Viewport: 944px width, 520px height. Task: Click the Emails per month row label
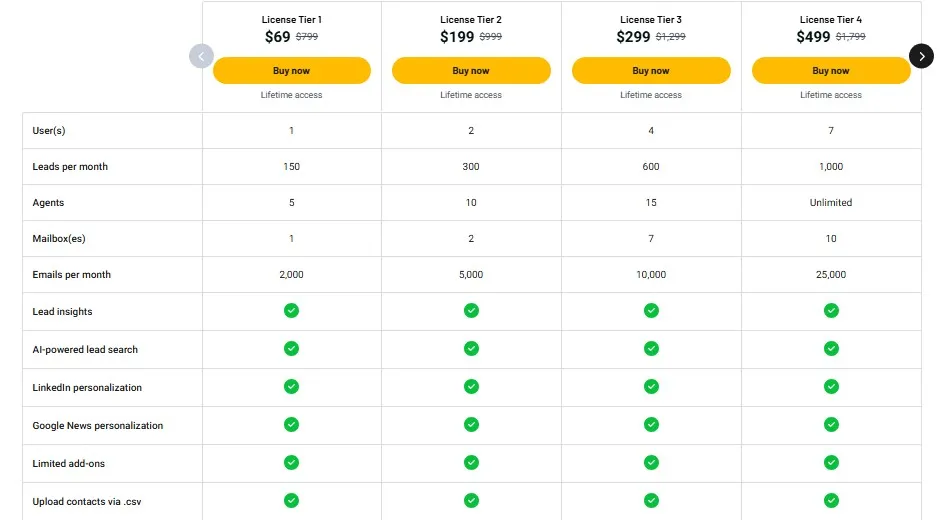click(71, 275)
